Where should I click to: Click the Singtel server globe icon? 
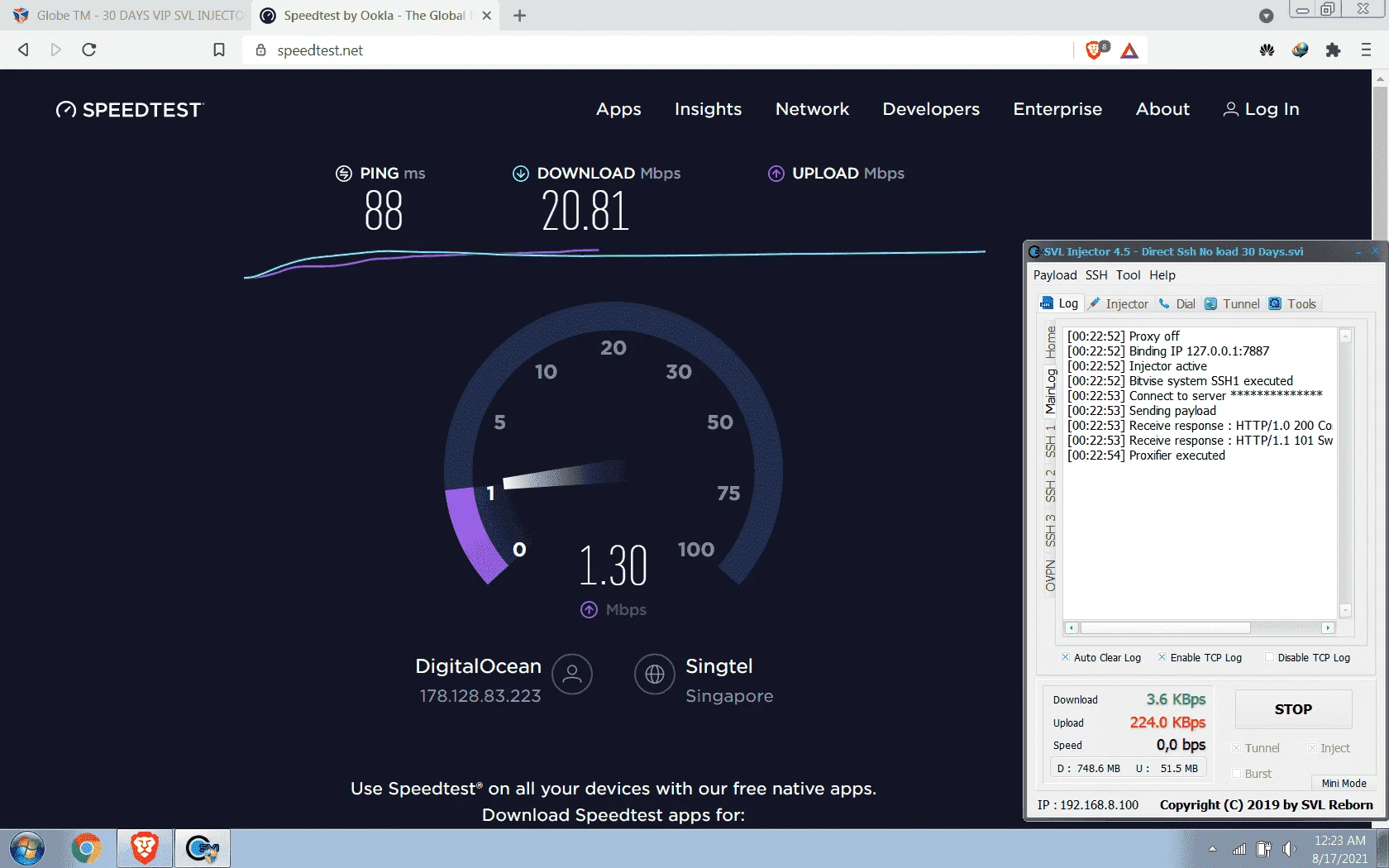point(655,675)
